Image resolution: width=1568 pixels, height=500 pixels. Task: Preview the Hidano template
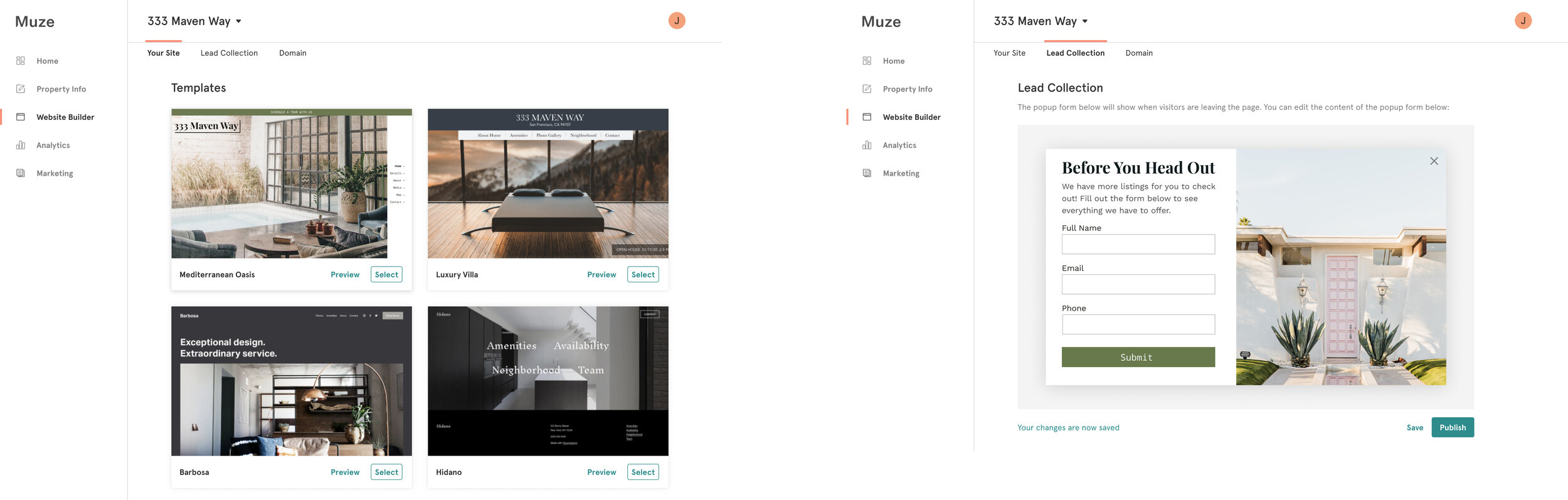pos(601,472)
